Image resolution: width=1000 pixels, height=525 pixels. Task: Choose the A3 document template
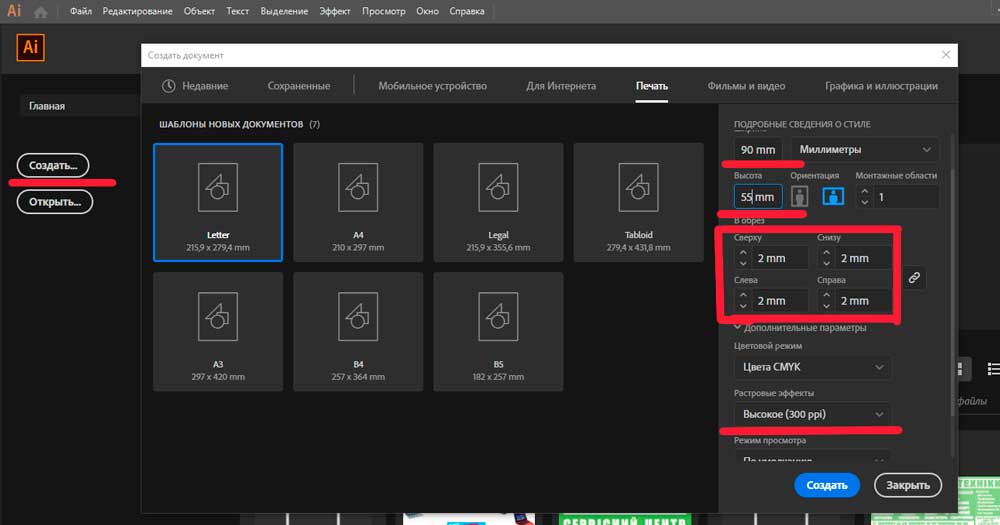click(218, 332)
